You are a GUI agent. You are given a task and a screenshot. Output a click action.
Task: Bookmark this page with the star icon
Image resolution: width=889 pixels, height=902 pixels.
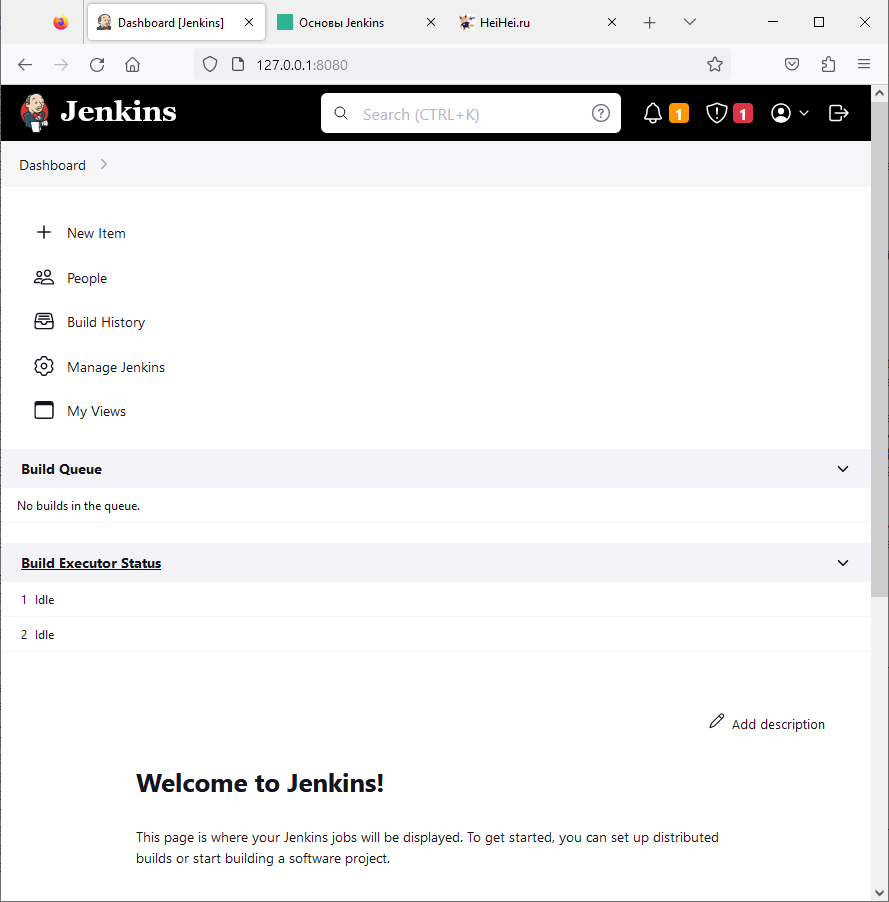click(715, 64)
